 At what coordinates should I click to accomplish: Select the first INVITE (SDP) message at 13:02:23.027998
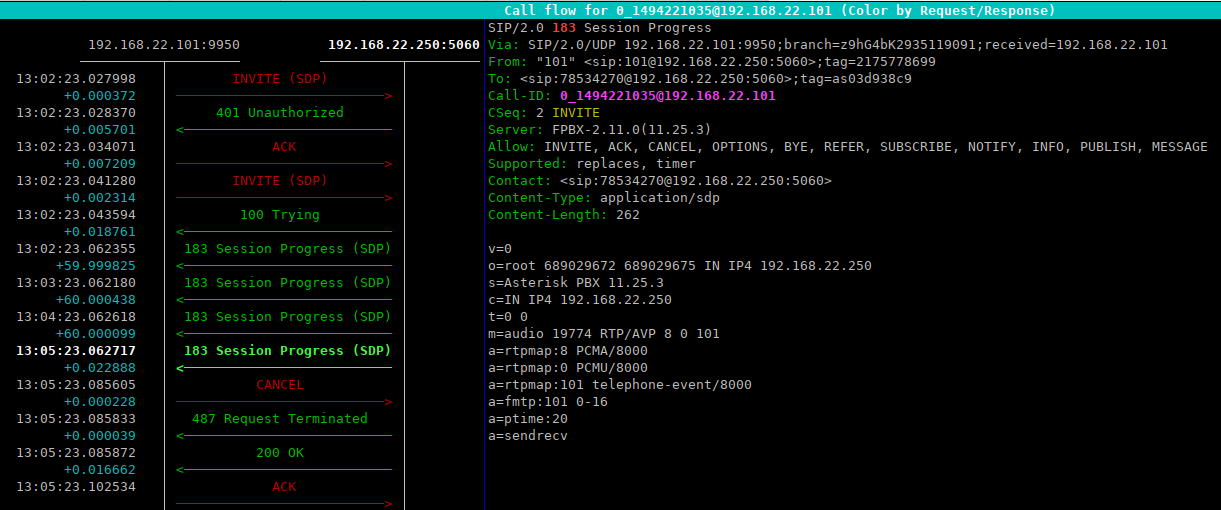point(279,79)
